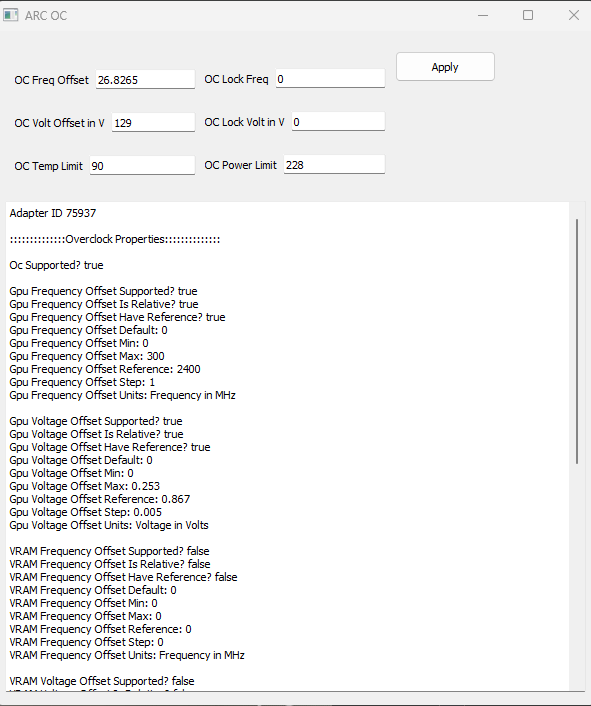Click 'Gpu Frequency Offset Reference: 2400' line
This screenshot has width=591, height=706.
105,370
